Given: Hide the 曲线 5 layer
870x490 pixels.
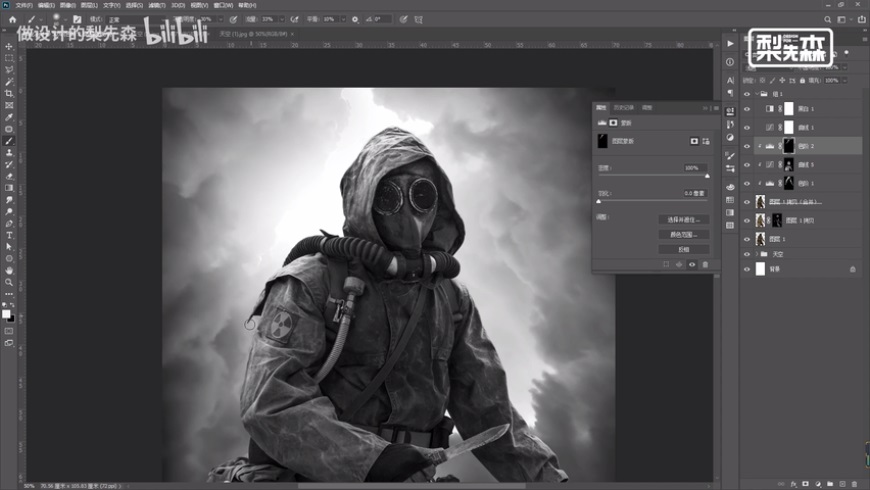Looking at the screenshot, I should point(747,165).
